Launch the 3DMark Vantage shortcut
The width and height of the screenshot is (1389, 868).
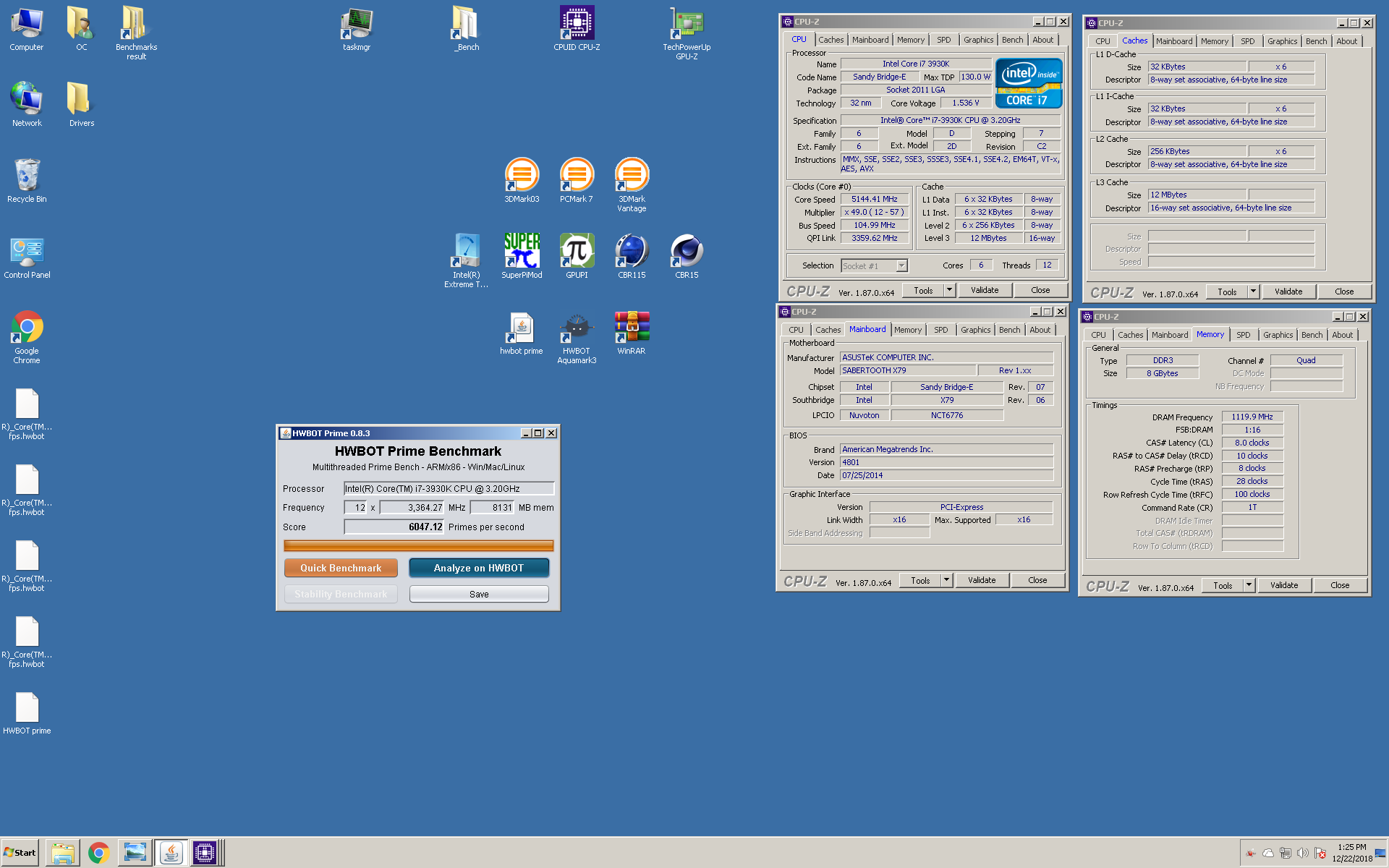632,184
